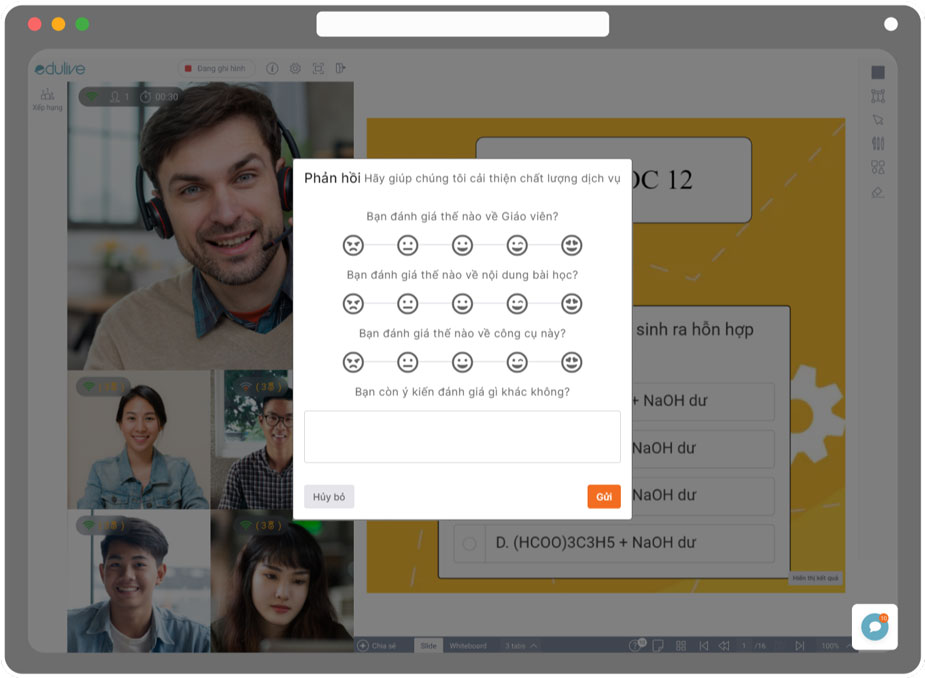Open the settings gear in the top toolbar
The height and width of the screenshot is (678, 925).
[295, 68]
